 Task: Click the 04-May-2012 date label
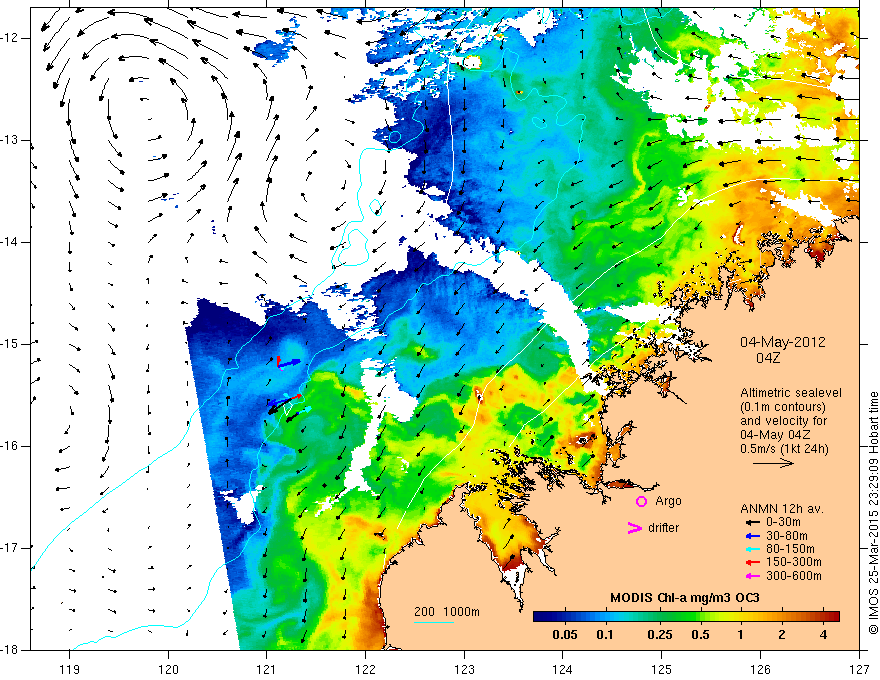(x=782, y=342)
